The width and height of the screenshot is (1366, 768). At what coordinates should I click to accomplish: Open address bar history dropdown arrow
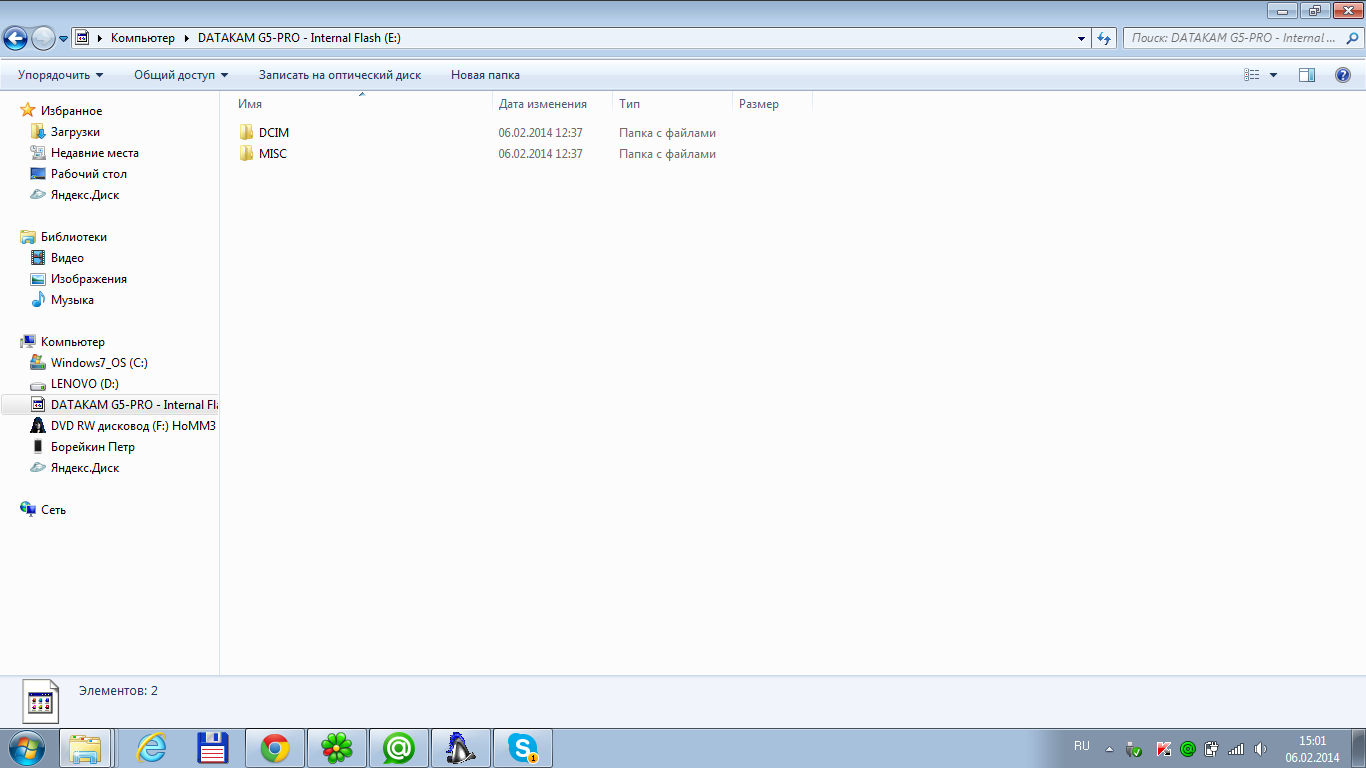[x=1082, y=38]
